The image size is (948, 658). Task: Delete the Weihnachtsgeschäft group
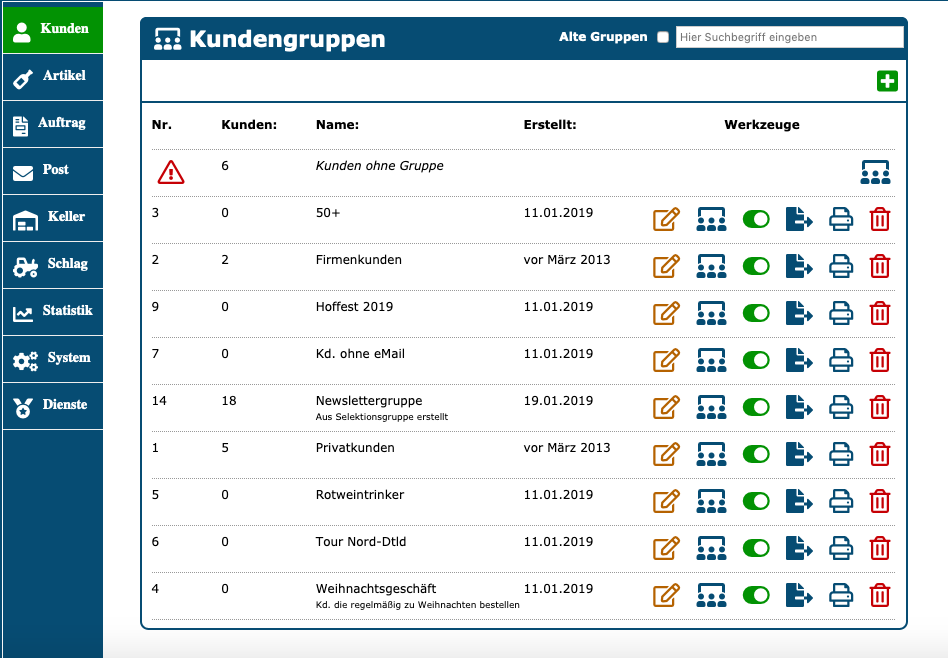879,595
